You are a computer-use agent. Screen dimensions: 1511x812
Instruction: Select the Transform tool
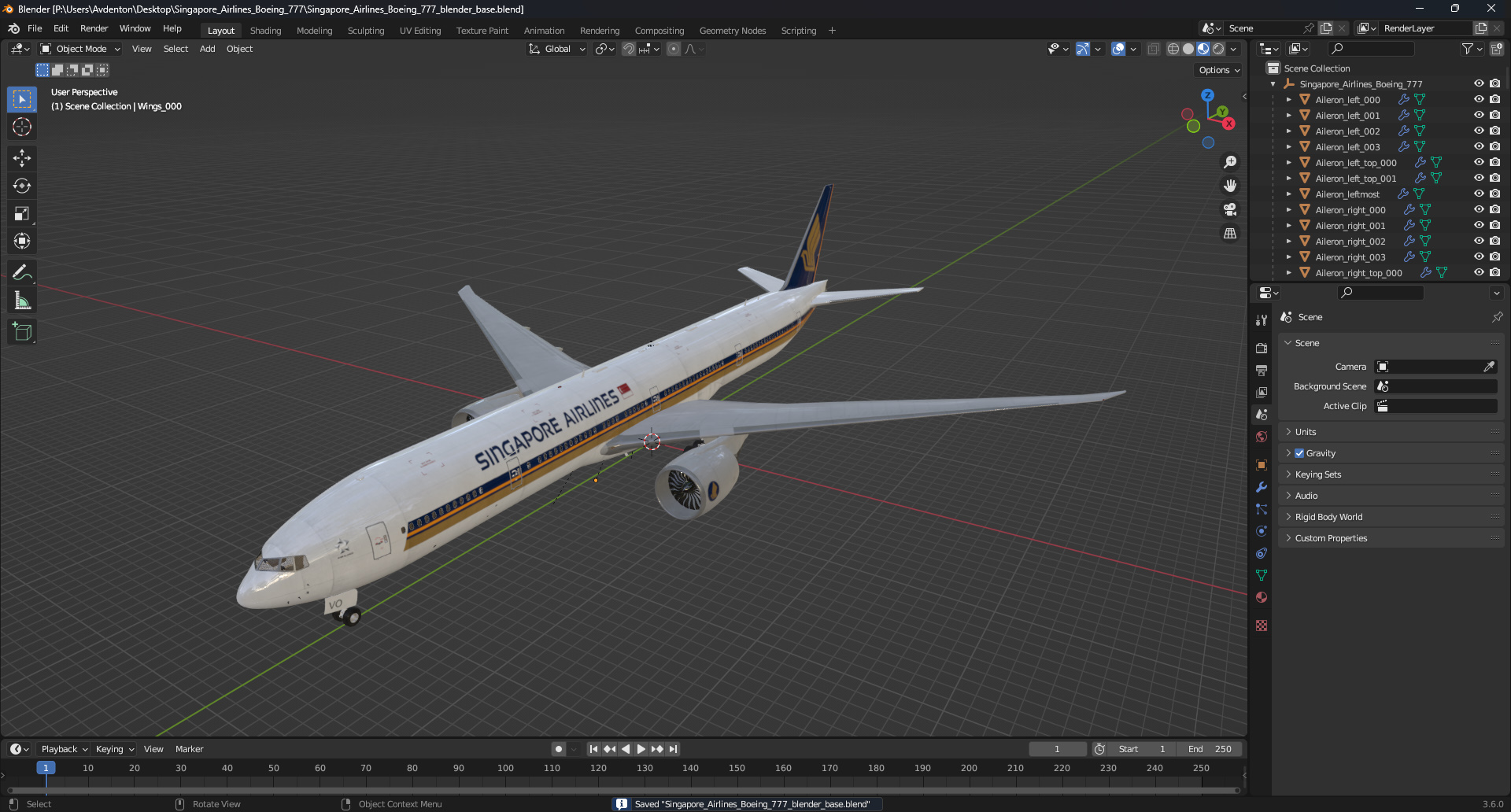(x=22, y=241)
